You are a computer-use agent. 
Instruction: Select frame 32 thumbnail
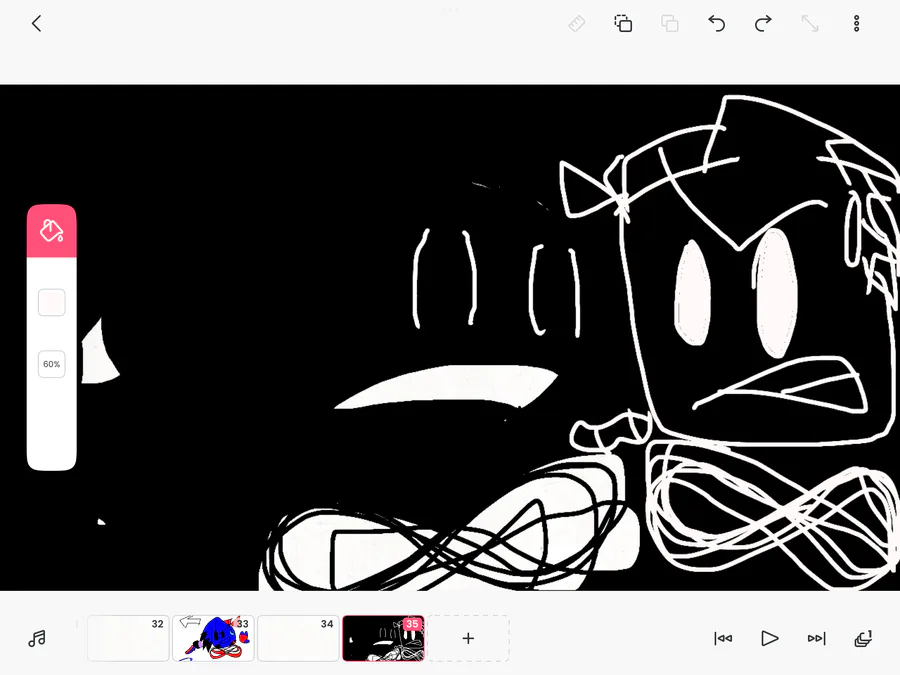coord(128,638)
